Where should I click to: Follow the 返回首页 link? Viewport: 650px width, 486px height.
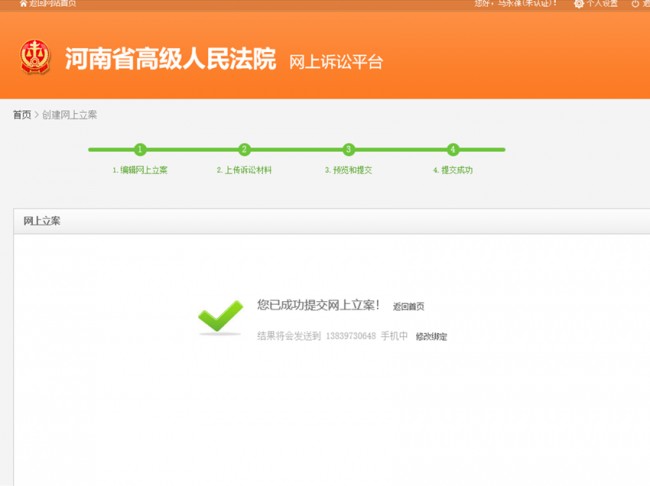coord(408,306)
